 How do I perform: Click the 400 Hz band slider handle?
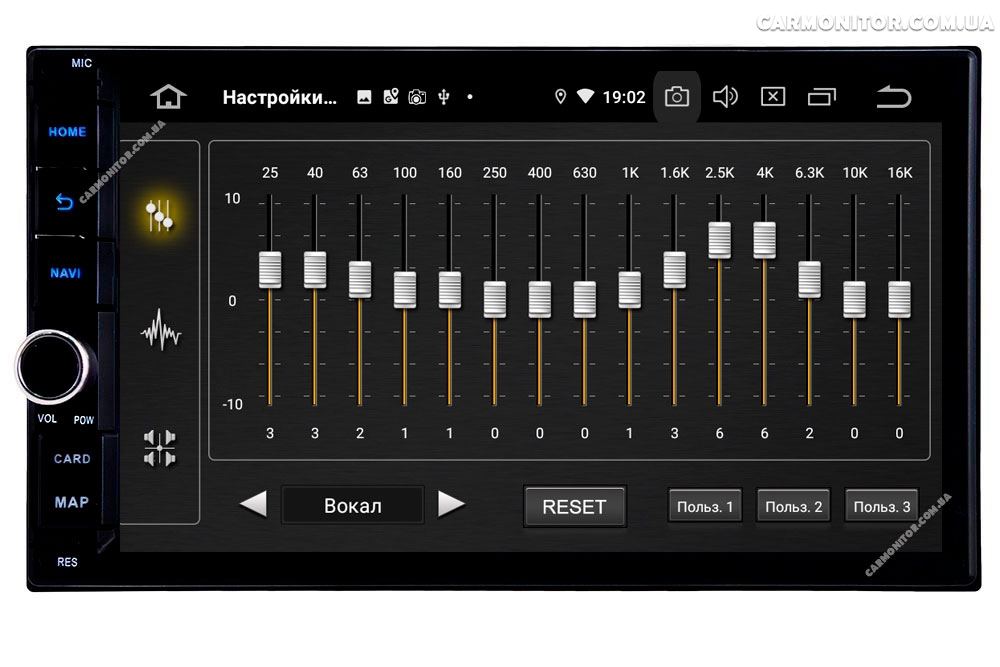540,299
